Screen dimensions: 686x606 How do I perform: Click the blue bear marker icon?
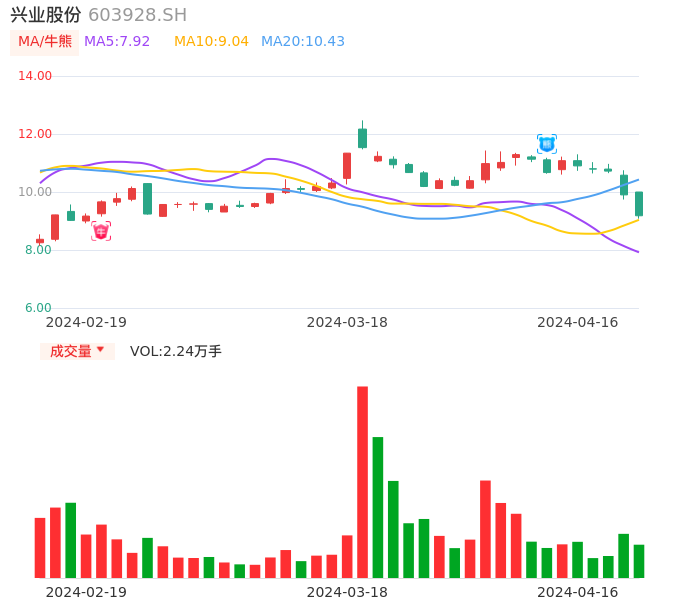(547, 144)
